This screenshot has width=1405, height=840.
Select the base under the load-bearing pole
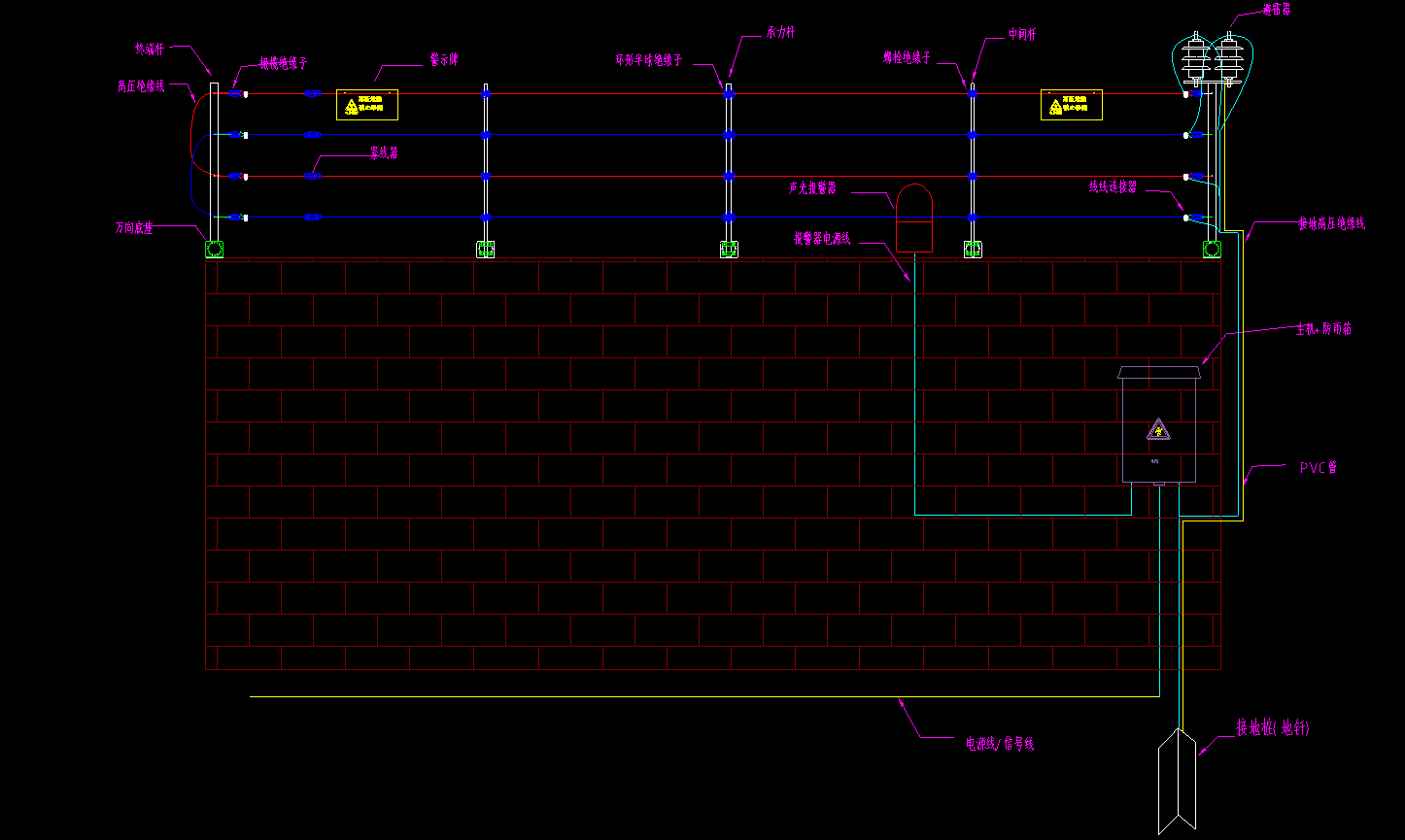pyautogui.click(x=729, y=250)
